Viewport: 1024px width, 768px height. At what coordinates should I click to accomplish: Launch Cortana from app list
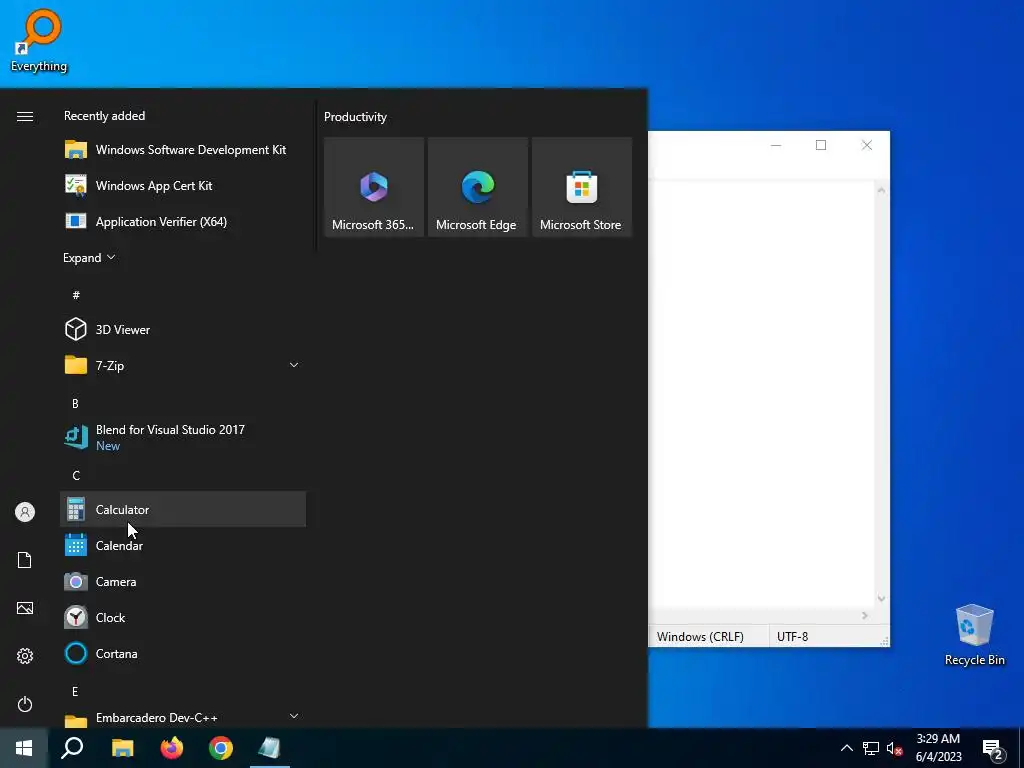click(x=183, y=653)
